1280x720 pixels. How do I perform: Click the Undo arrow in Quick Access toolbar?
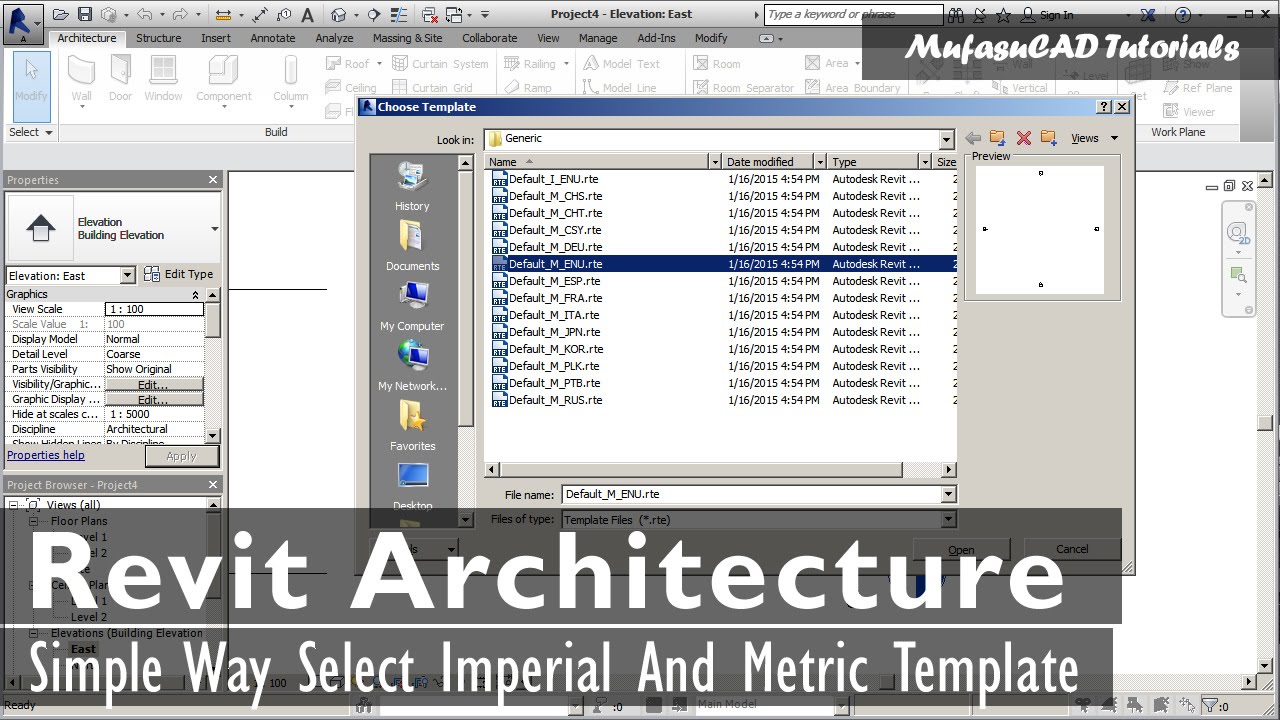[x=144, y=15]
